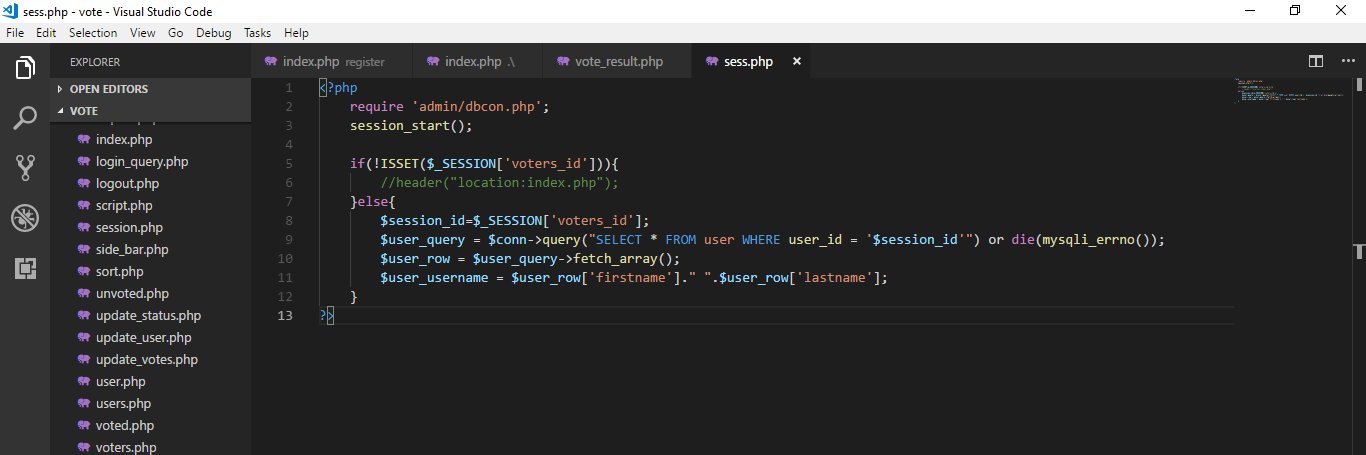Screen dimensions: 1366x455
Task: Open update_status.php in the explorer
Action: (x=150, y=316)
